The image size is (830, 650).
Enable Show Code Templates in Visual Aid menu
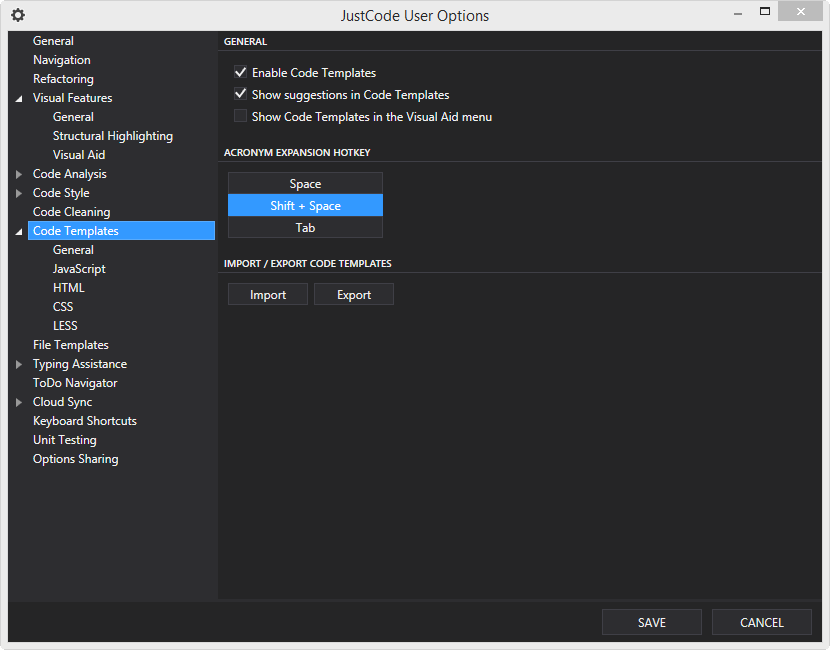click(240, 116)
